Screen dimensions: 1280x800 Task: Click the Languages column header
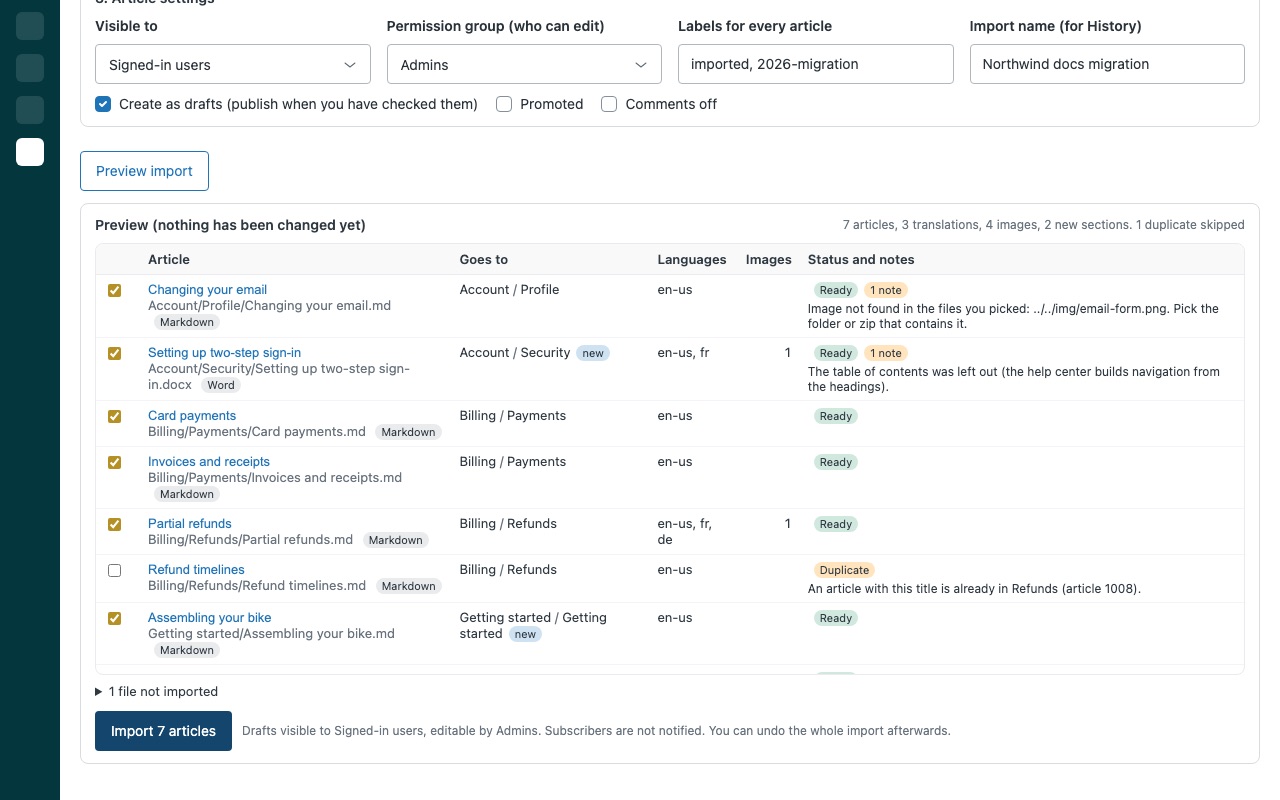(692, 259)
